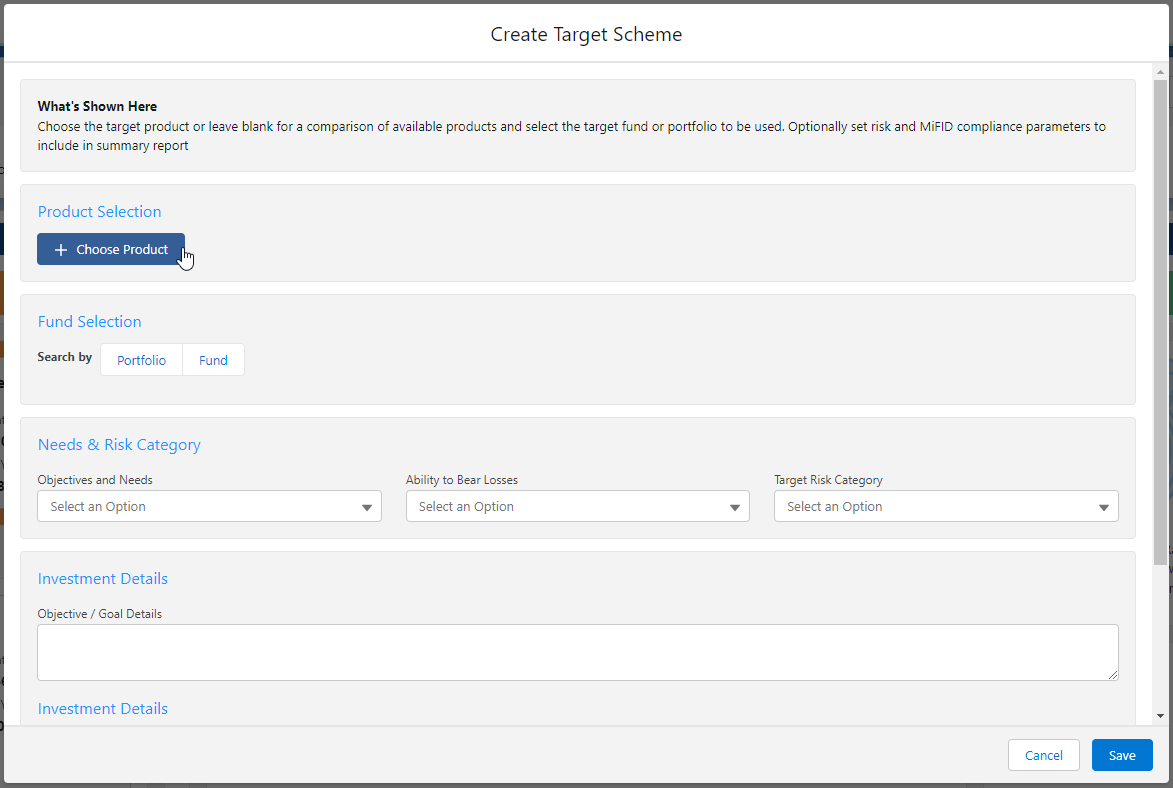The width and height of the screenshot is (1173, 788).
Task: Click the Needs & Risk Category heading
Action: point(119,445)
